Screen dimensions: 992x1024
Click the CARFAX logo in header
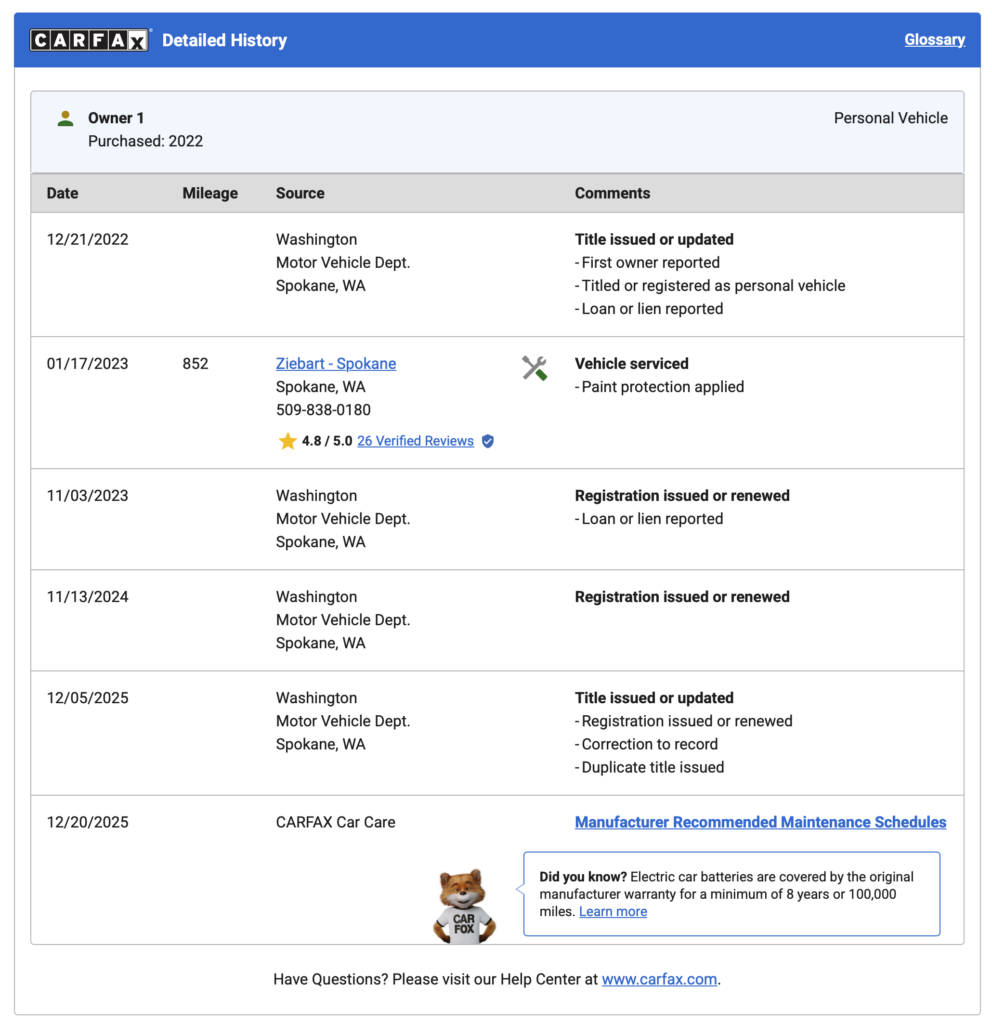[x=89, y=40]
